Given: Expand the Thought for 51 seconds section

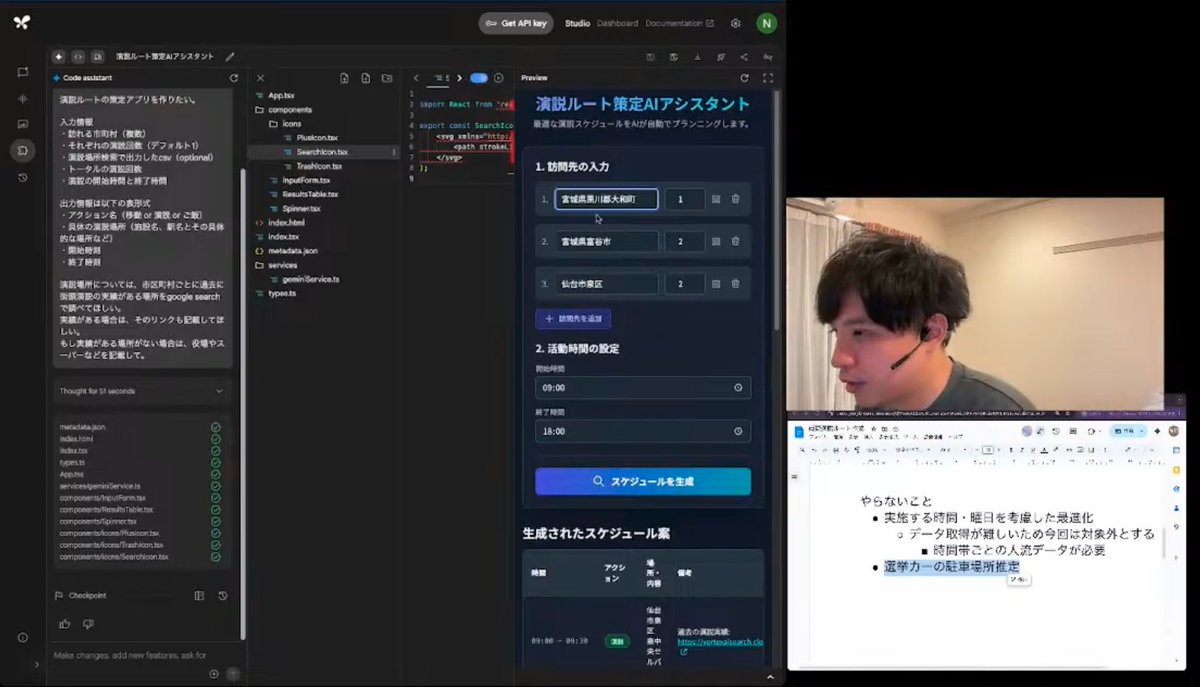Looking at the screenshot, I should tap(142, 391).
